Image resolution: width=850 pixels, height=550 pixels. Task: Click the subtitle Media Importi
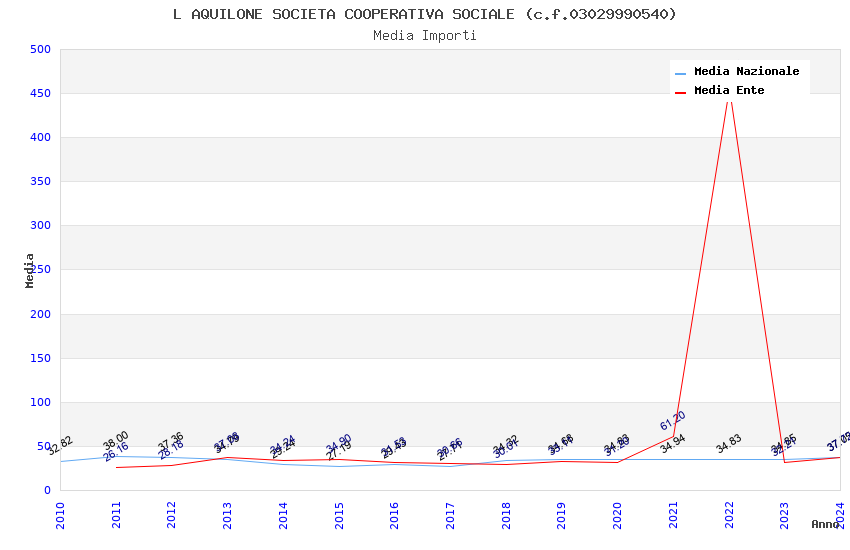coord(425,36)
